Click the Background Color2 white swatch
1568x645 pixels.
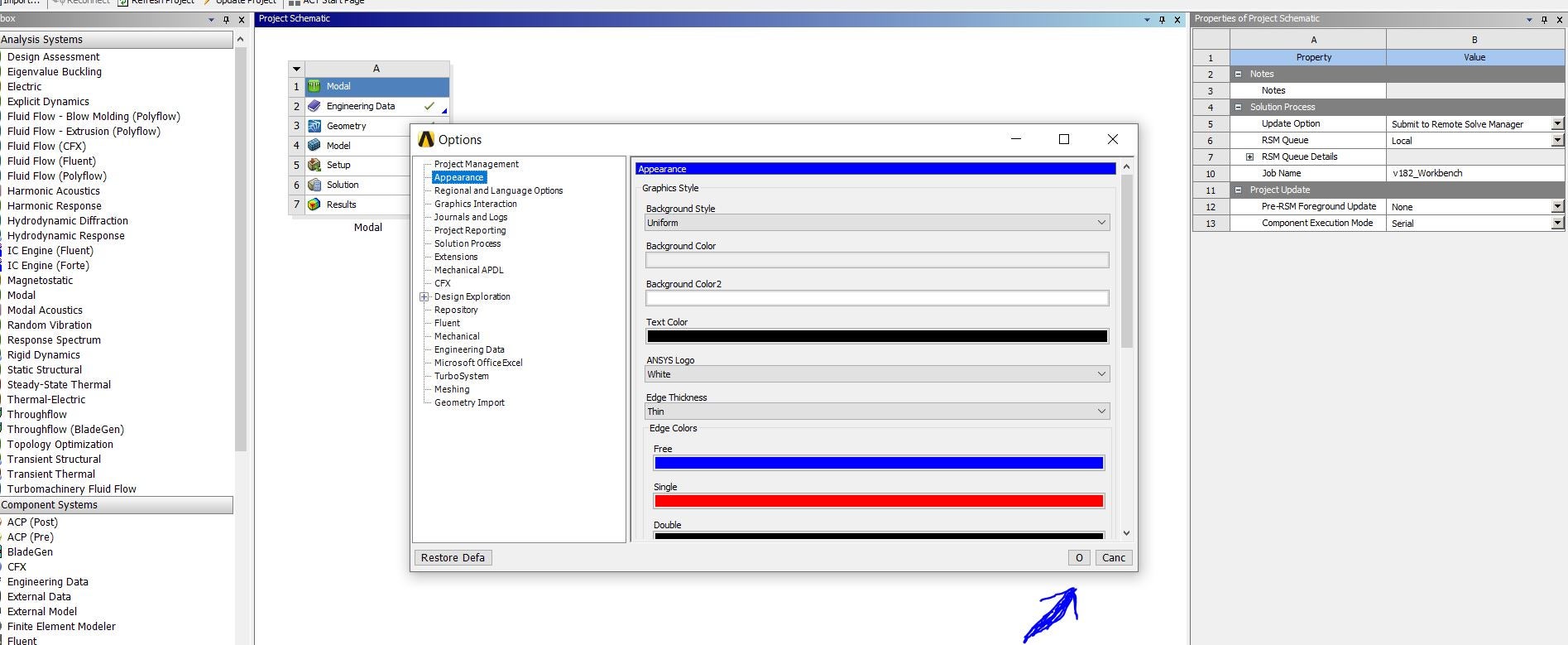point(877,298)
